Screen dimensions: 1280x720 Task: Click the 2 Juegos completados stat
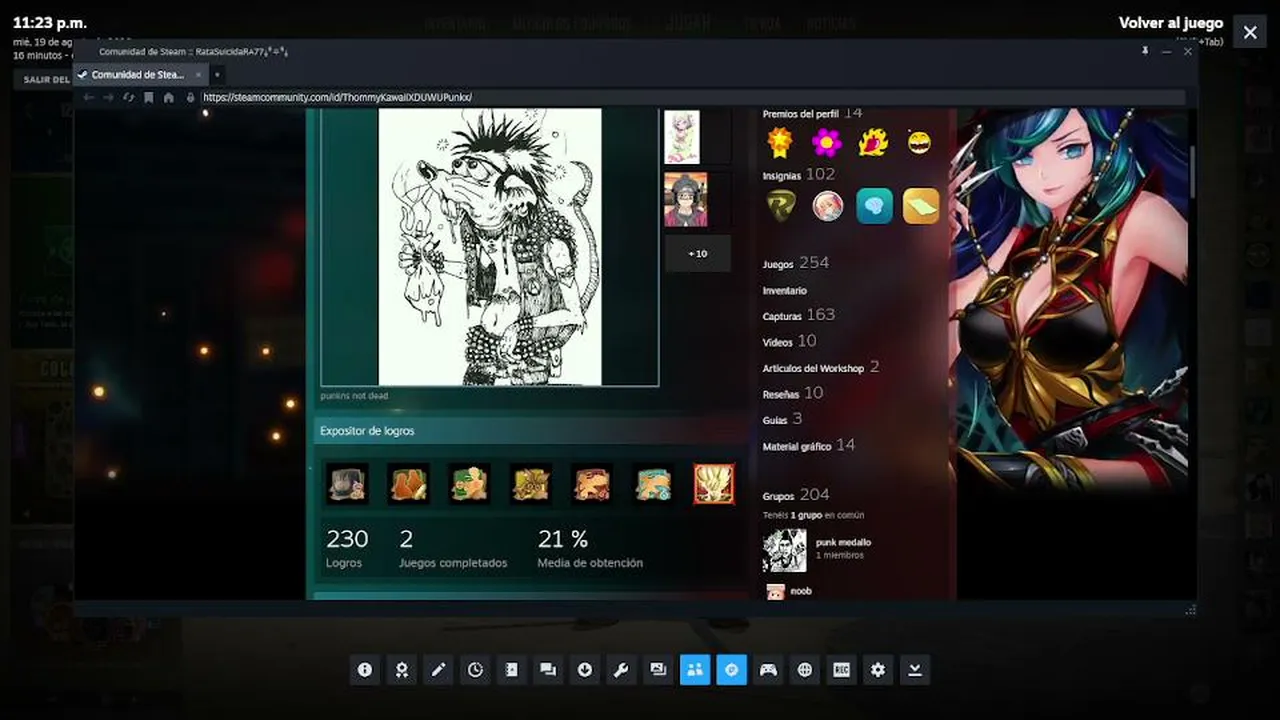coord(453,548)
